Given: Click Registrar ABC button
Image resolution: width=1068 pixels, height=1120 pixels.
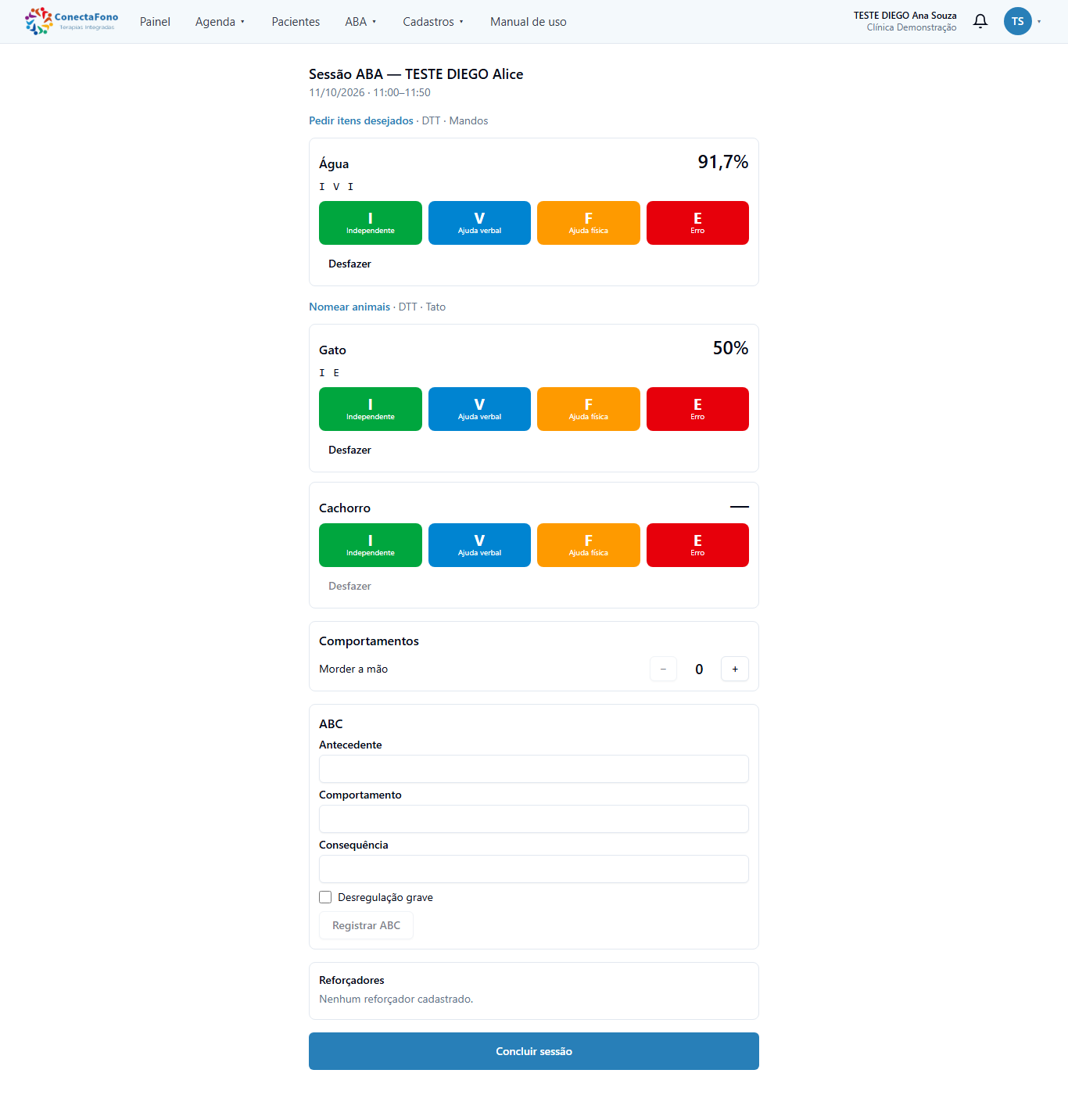Looking at the screenshot, I should [366, 925].
